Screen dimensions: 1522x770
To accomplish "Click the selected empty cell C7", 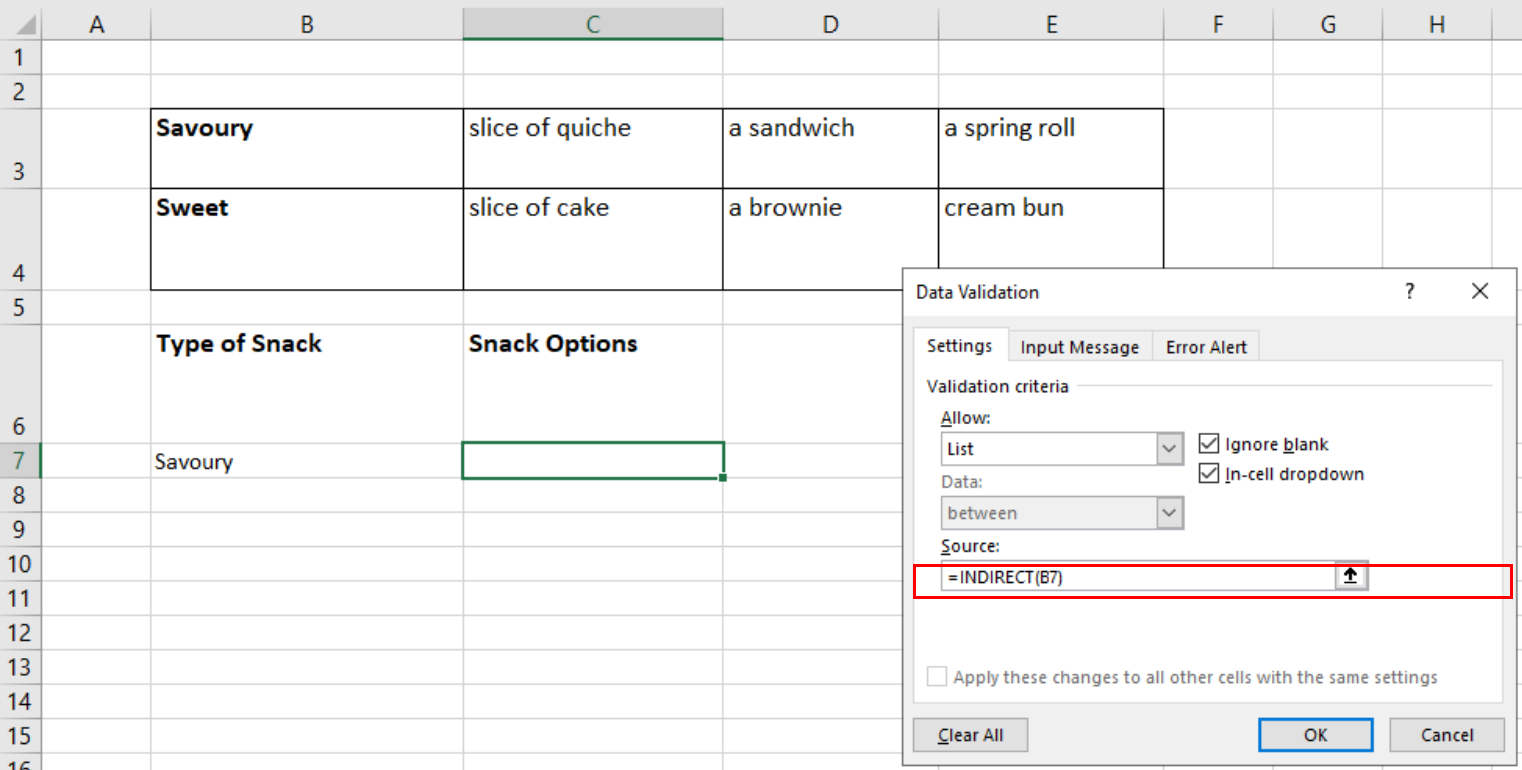I will (593, 461).
